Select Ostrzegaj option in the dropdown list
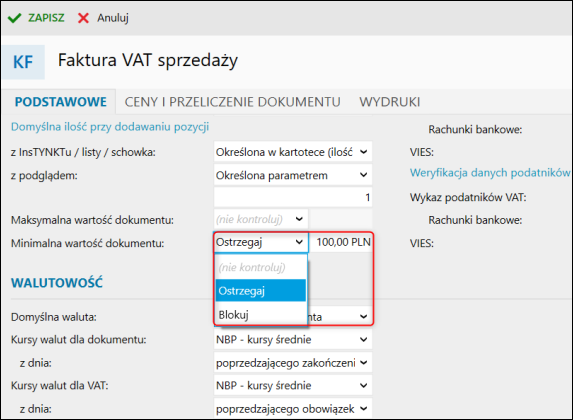Image resolution: width=573 pixels, height=420 pixels. 261,291
